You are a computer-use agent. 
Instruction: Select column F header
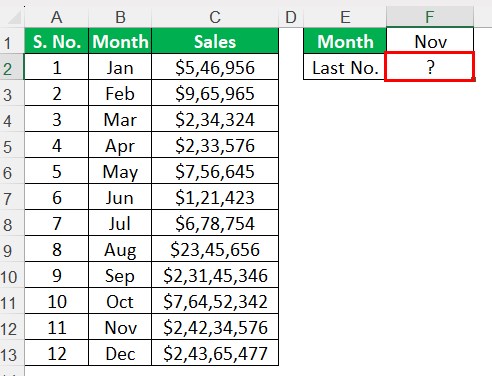pos(430,17)
